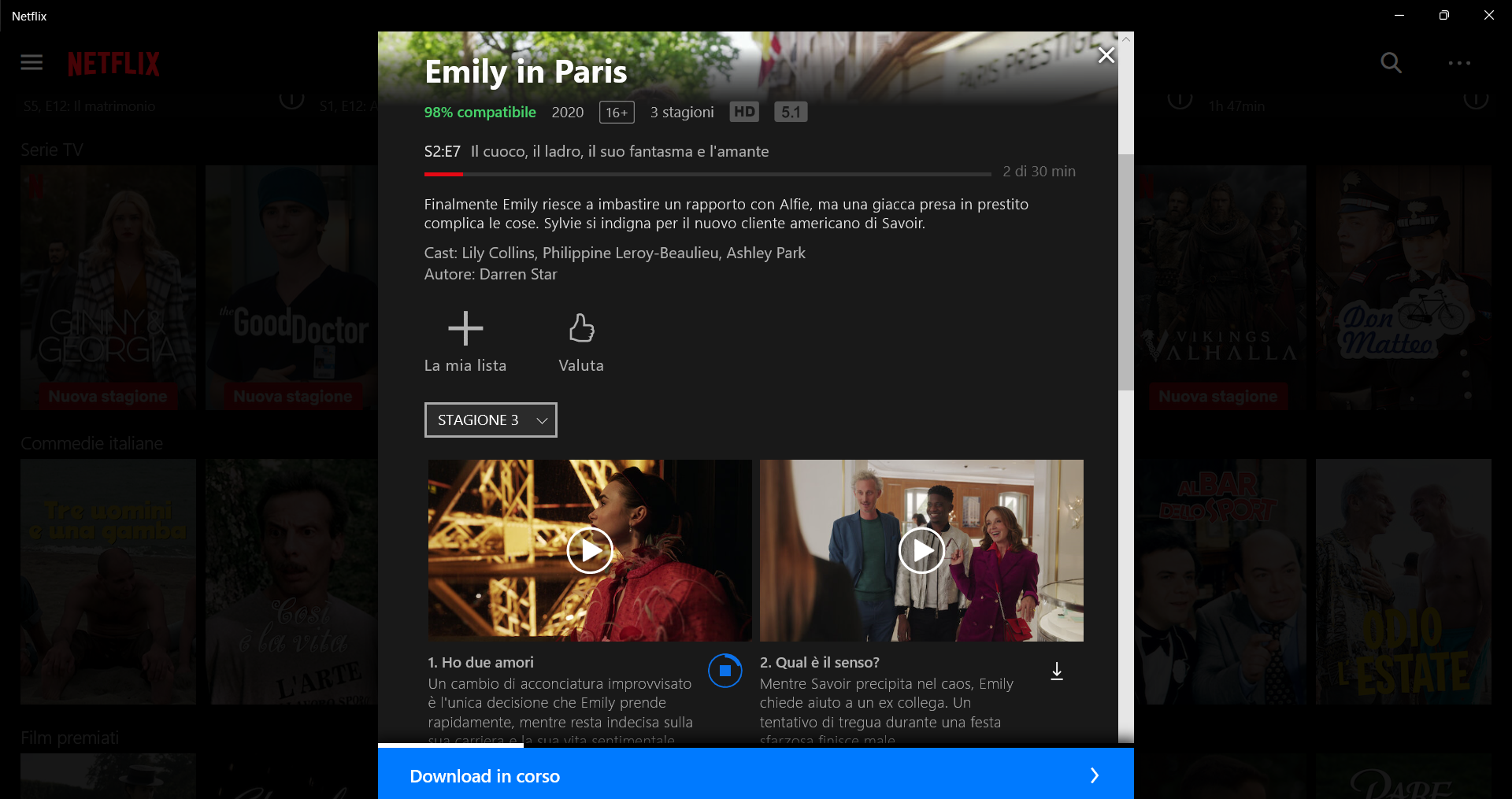This screenshot has height=799, width=1512.
Task: Play episode 'Qual è il senso?'
Action: (921, 550)
